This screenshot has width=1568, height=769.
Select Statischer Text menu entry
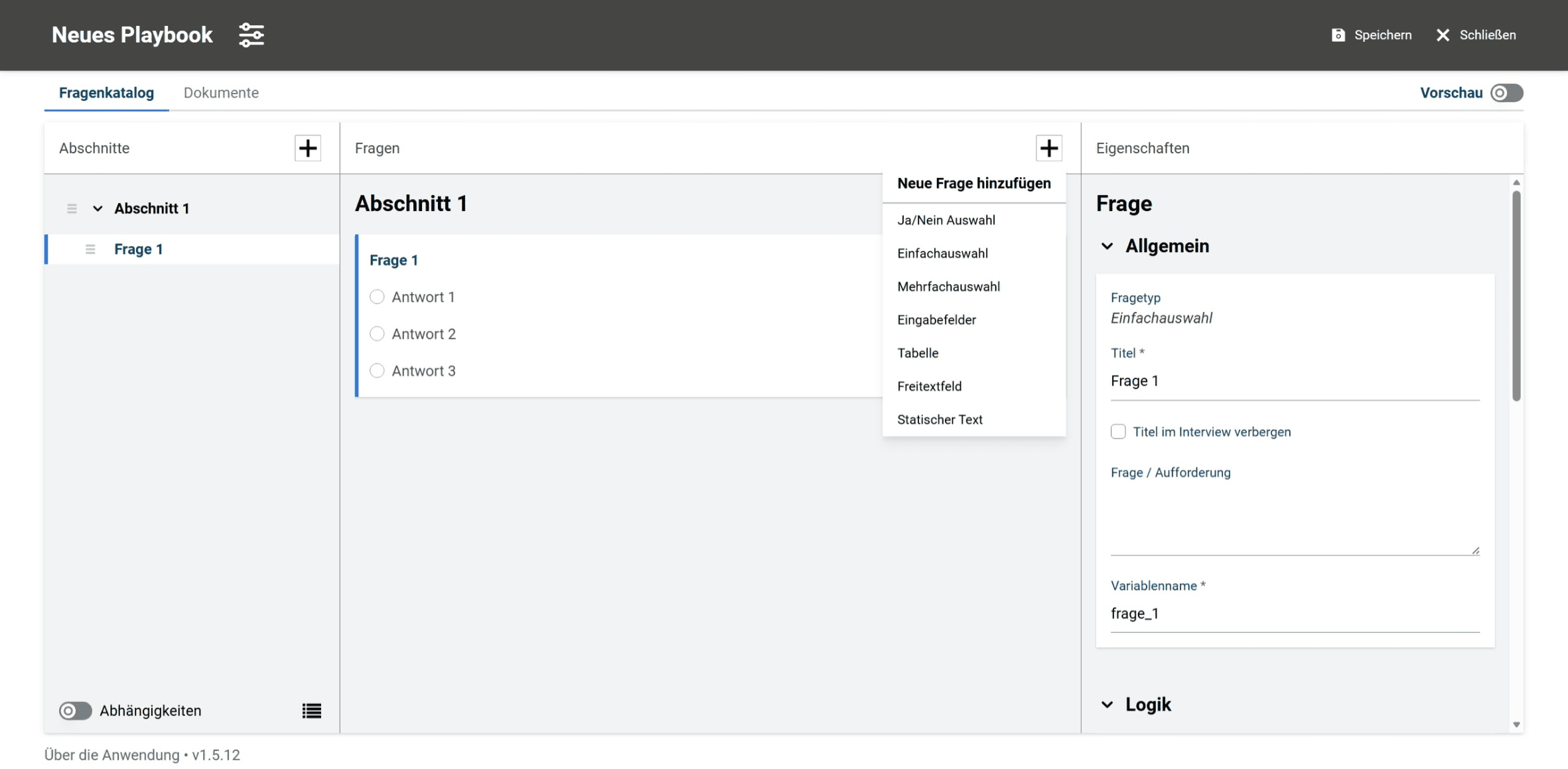(x=940, y=419)
